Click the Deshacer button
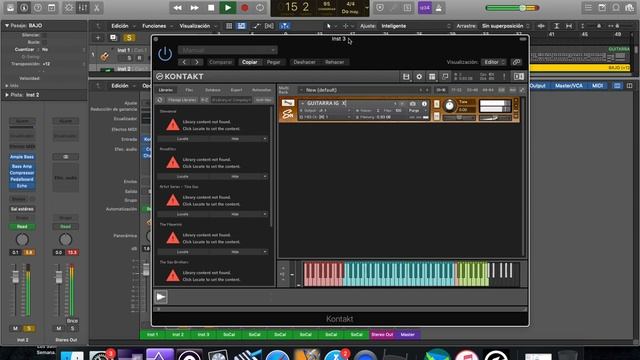 click(x=304, y=62)
